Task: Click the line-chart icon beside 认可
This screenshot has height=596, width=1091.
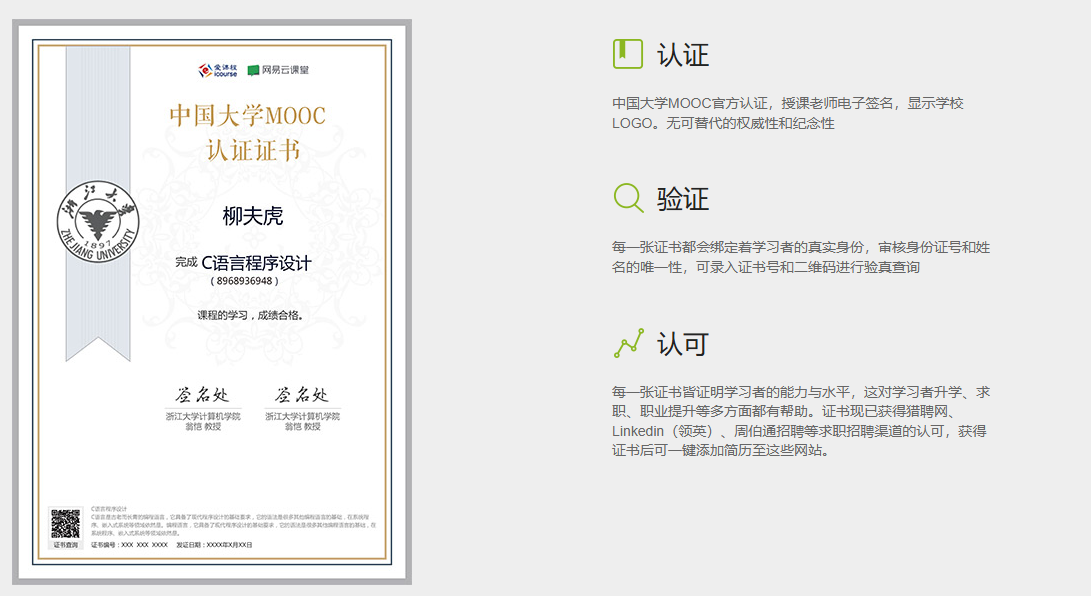Action: point(627,341)
